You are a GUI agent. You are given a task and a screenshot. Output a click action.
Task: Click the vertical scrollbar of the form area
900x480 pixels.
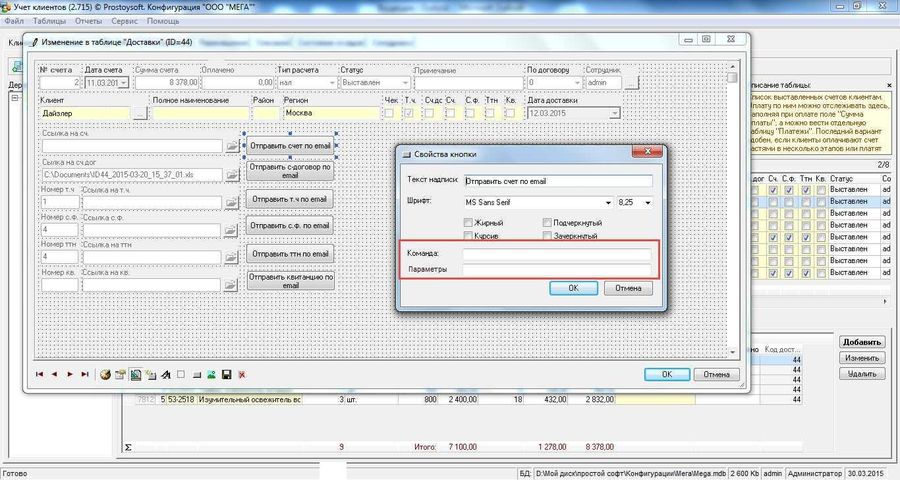click(732, 210)
